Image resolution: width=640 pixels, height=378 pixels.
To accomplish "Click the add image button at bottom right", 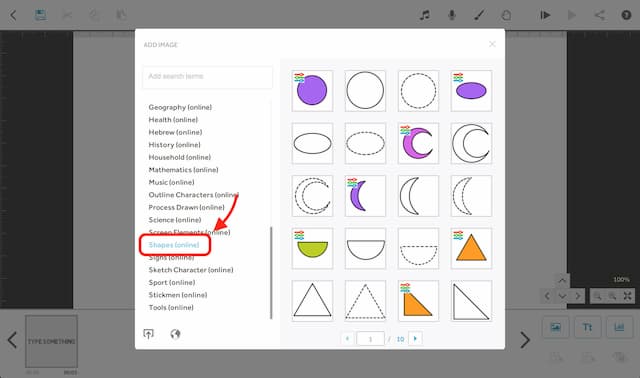I will pos(556,327).
